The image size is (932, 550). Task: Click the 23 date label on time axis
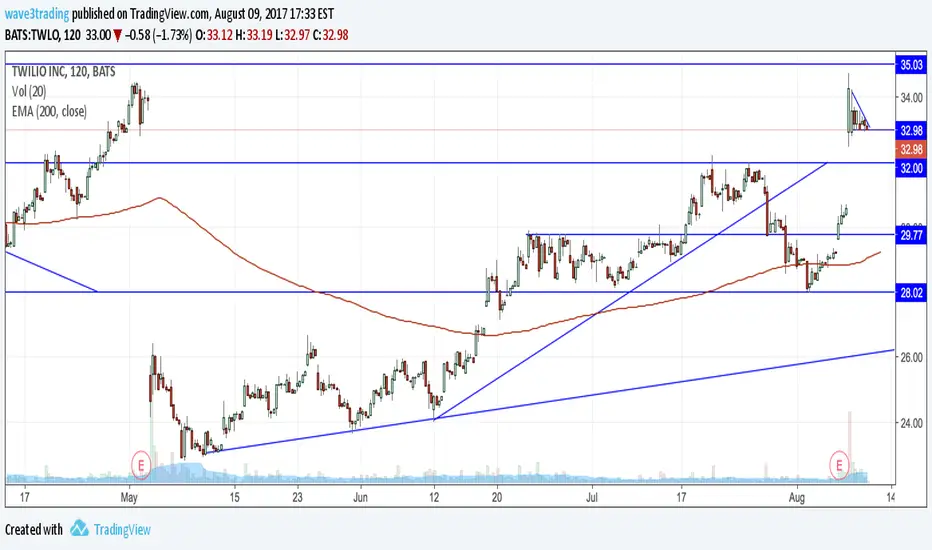tap(297, 497)
